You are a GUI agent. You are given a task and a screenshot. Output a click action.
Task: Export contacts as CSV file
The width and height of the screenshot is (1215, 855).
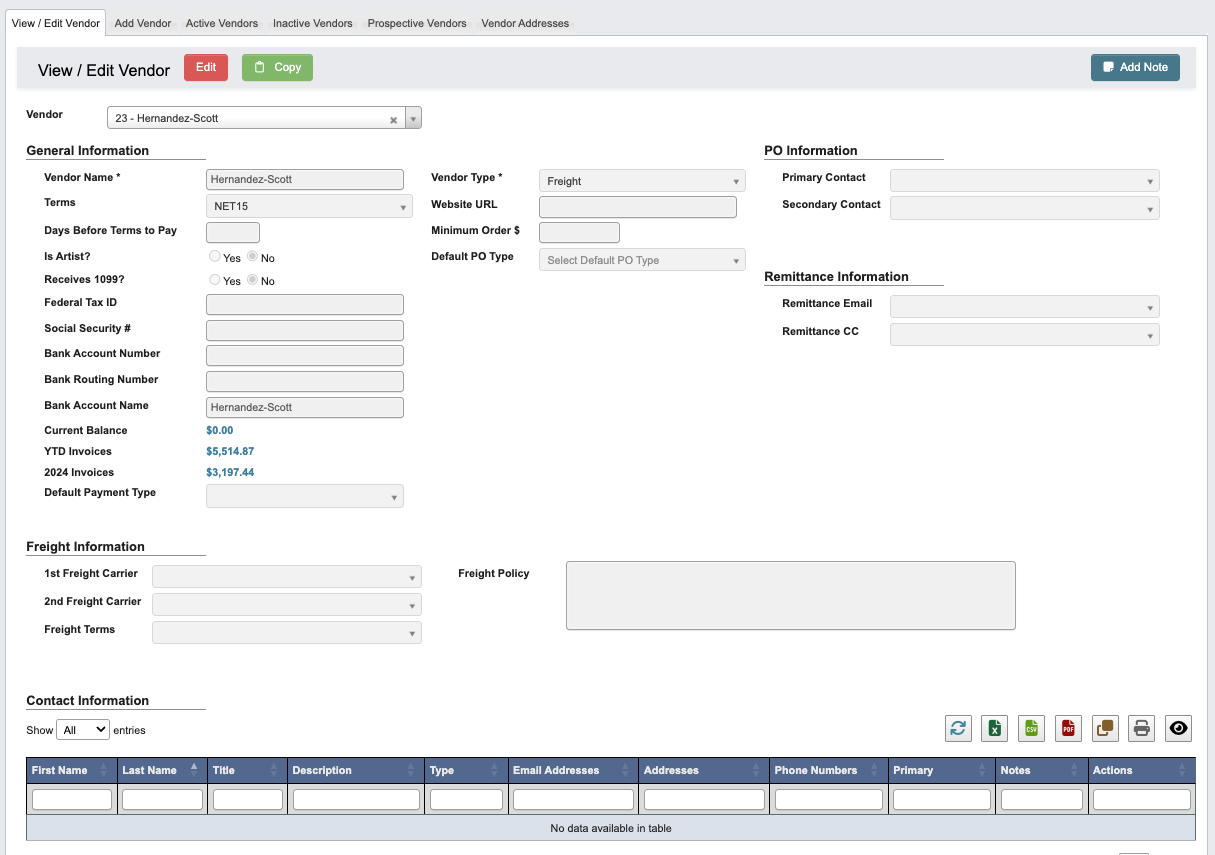tap(1031, 728)
